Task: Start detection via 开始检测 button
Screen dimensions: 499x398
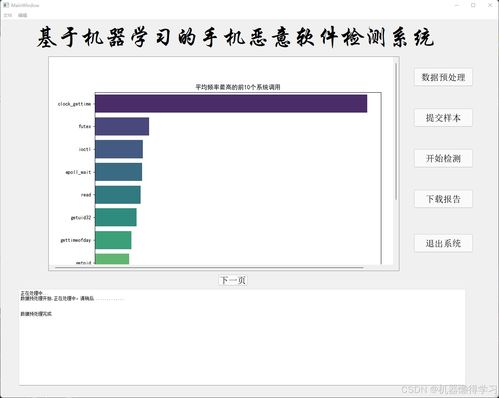Action: 443,158
